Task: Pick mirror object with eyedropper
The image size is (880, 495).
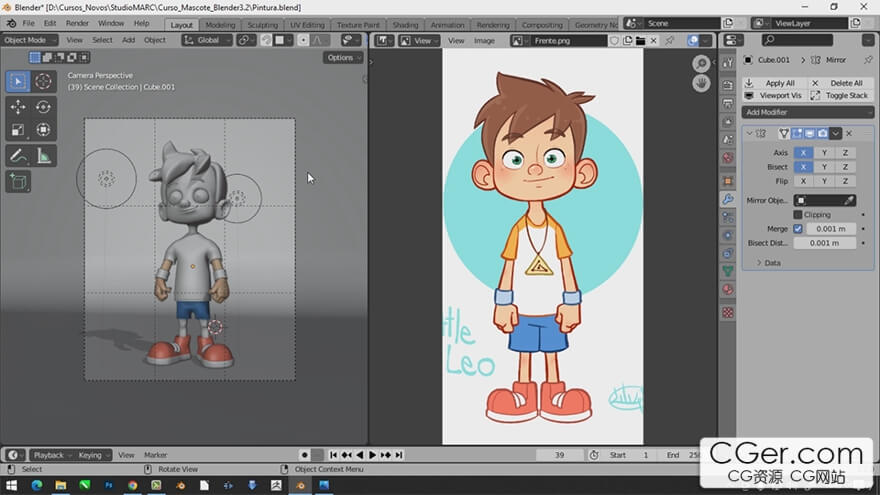Action: pos(849,200)
